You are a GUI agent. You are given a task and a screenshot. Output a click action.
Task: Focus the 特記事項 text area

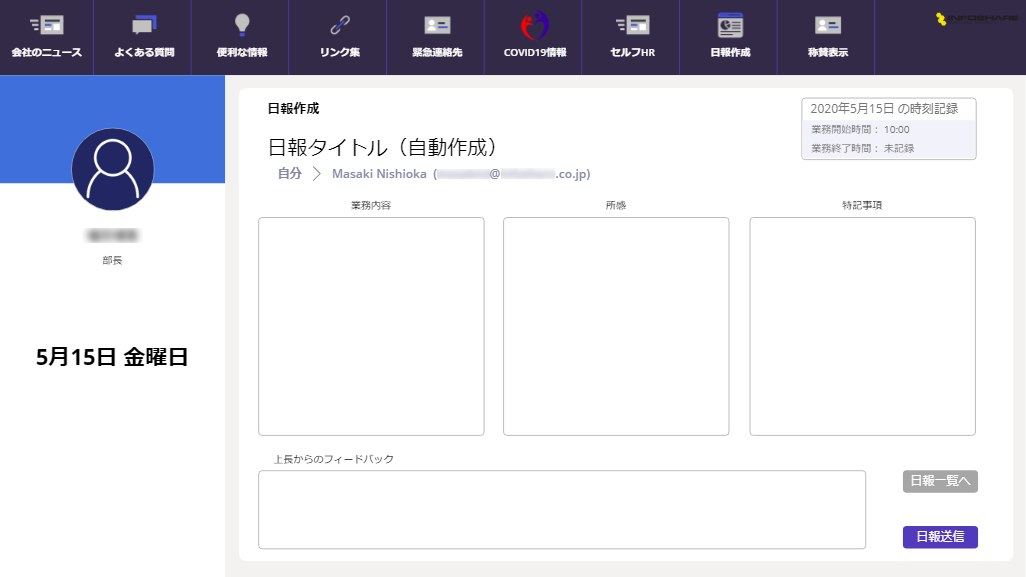(862, 326)
